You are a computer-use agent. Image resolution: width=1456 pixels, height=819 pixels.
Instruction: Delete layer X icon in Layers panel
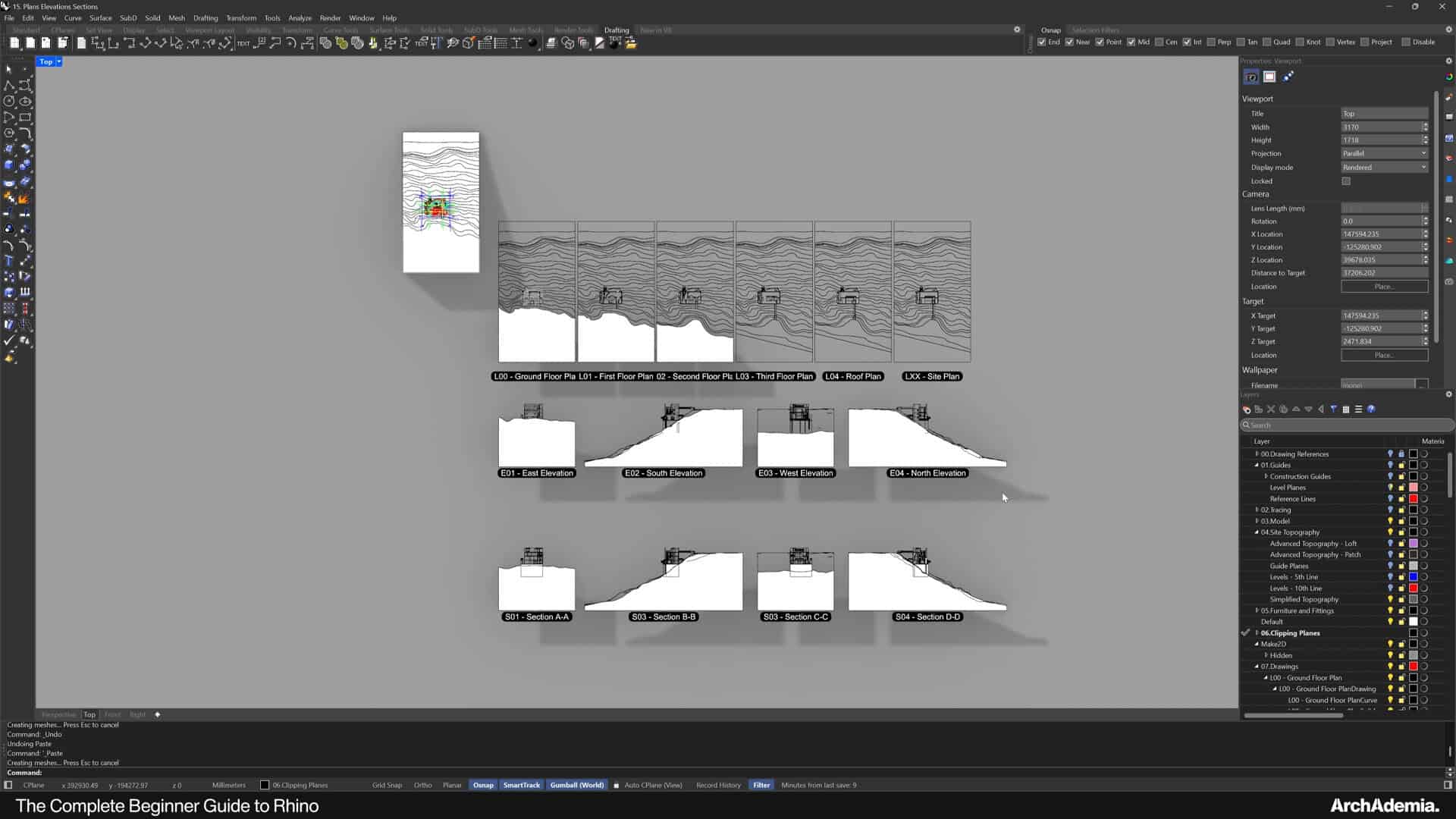point(1272,409)
